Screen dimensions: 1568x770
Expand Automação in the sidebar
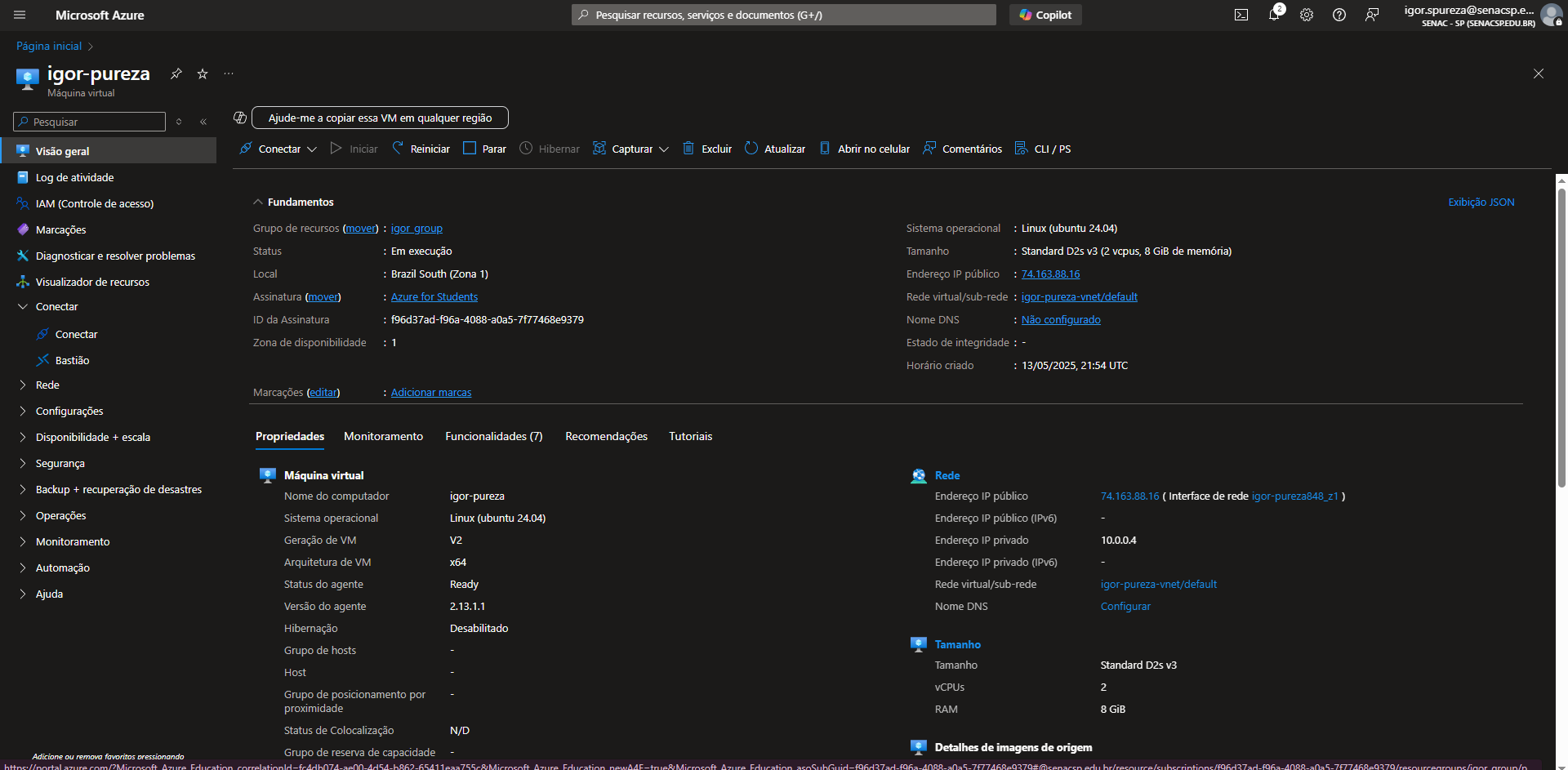pyautogui.click(x=23, y=567)
